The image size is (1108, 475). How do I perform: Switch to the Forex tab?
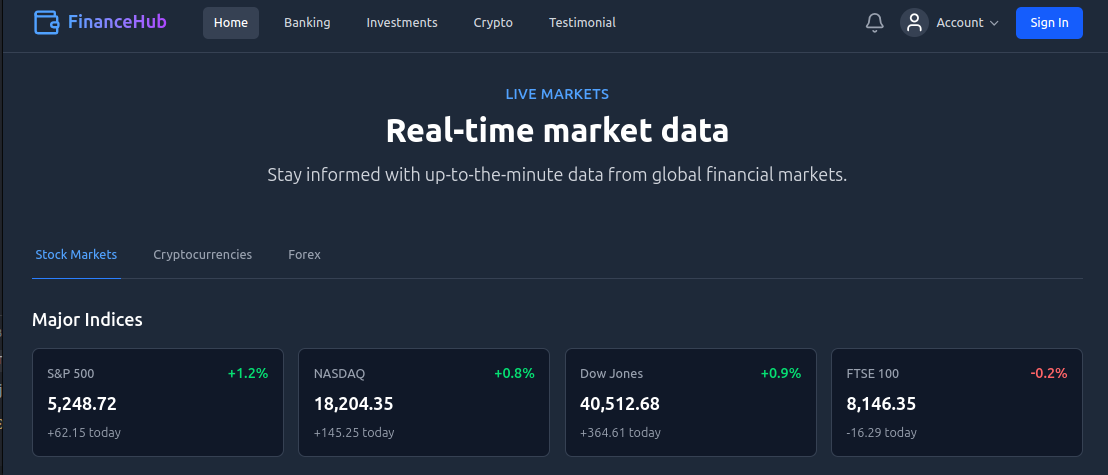pyautogui.click(x=305, y=254)
